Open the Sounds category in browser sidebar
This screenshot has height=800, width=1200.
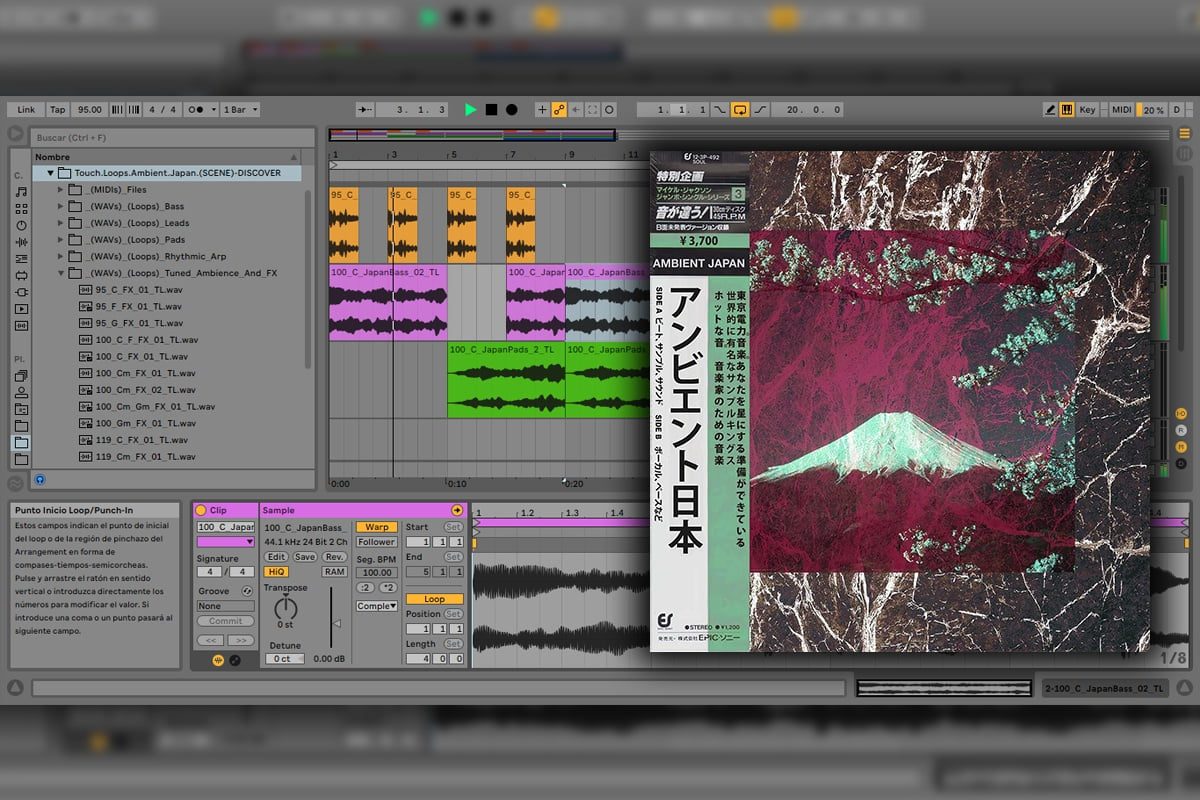click(21, 192)
